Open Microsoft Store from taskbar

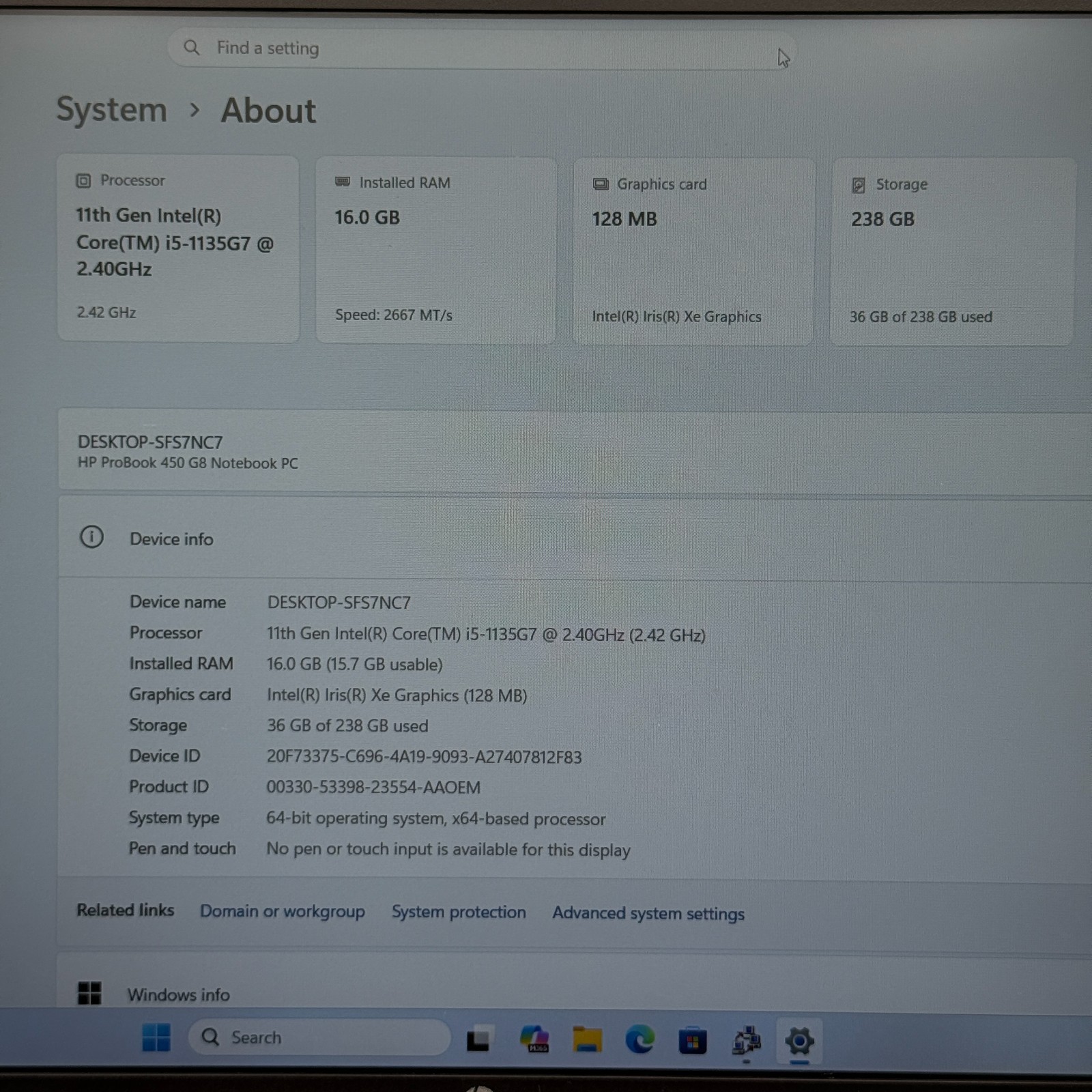[x=693, y=1041]
